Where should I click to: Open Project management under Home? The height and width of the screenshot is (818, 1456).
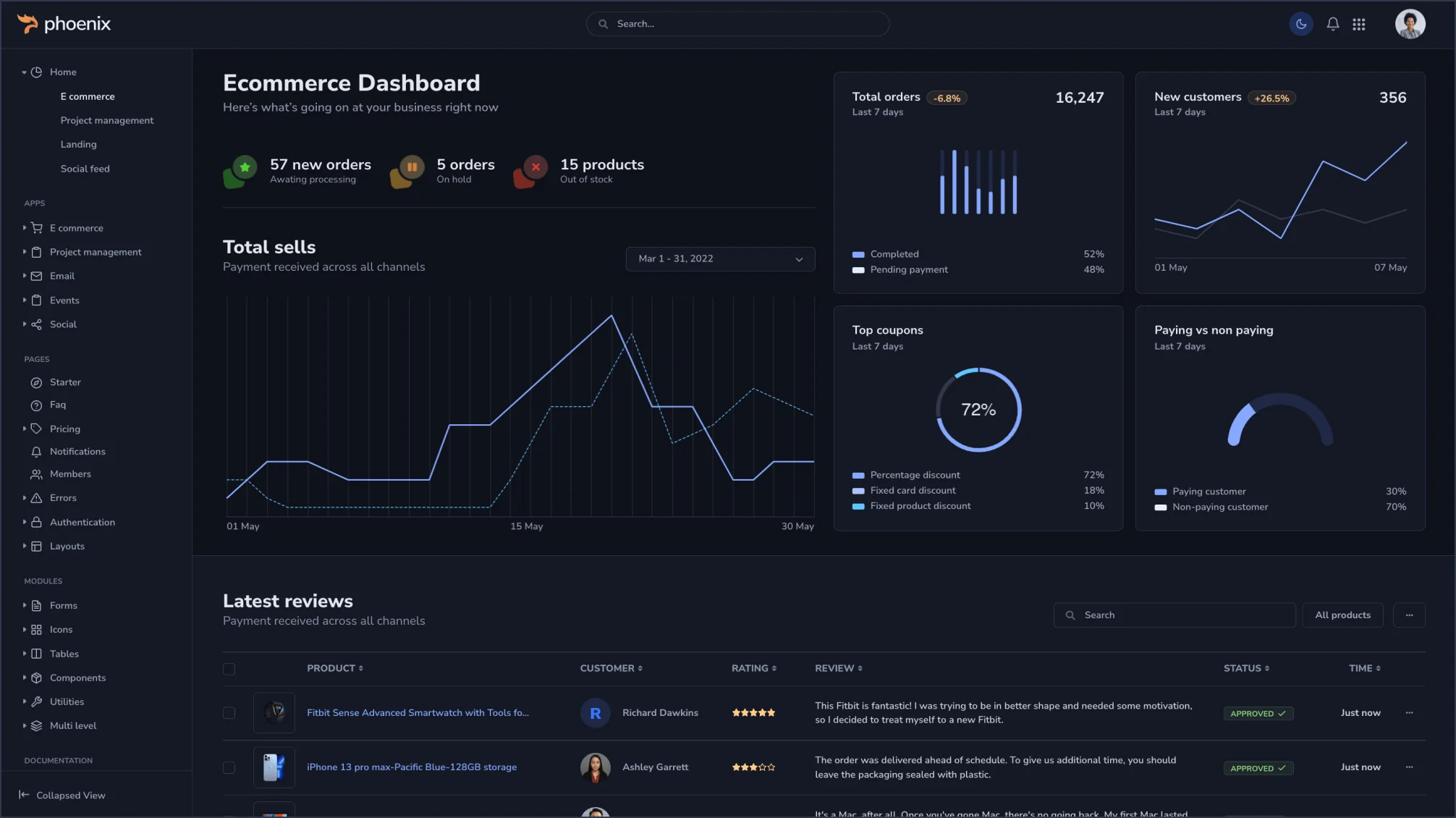(107, 120)
